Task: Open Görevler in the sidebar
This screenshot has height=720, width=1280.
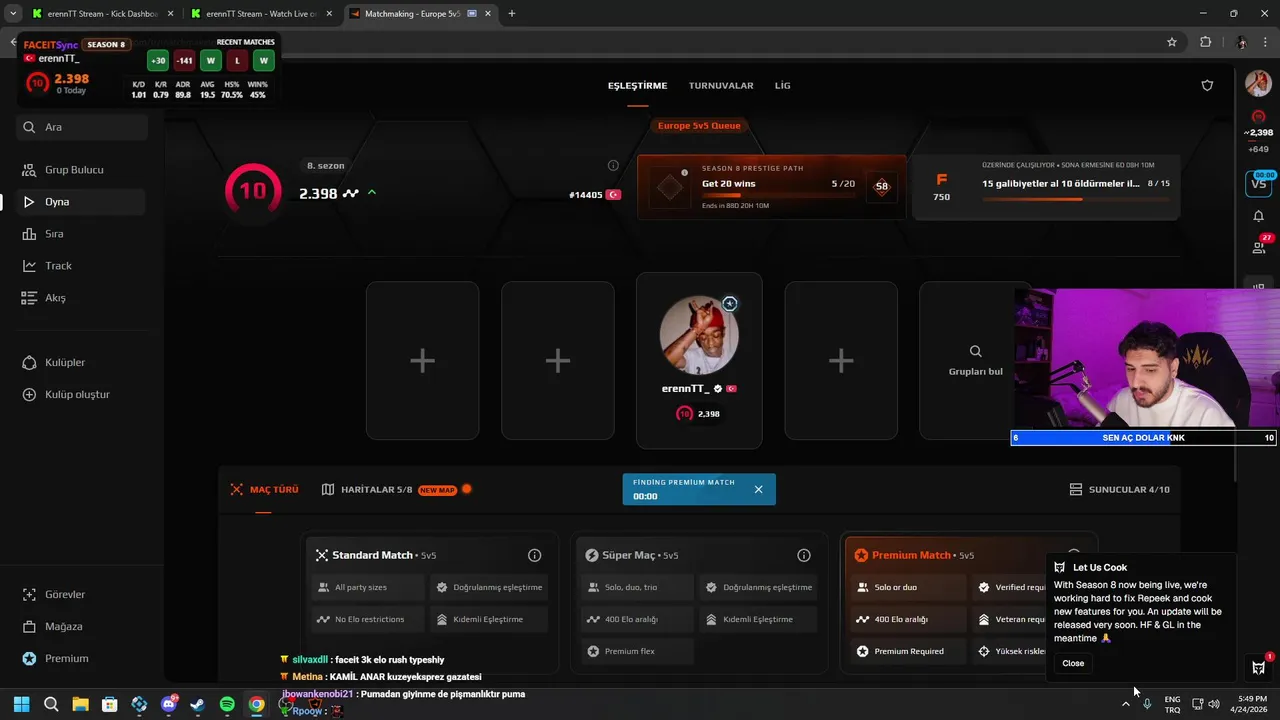Action: click(x=82, y=594)
